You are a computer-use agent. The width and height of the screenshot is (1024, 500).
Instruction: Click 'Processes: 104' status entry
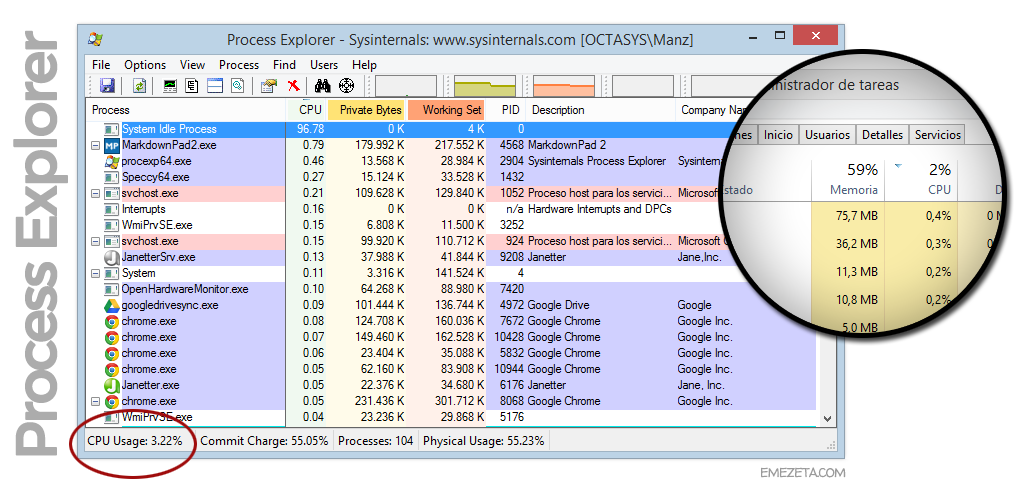(376, 441)
